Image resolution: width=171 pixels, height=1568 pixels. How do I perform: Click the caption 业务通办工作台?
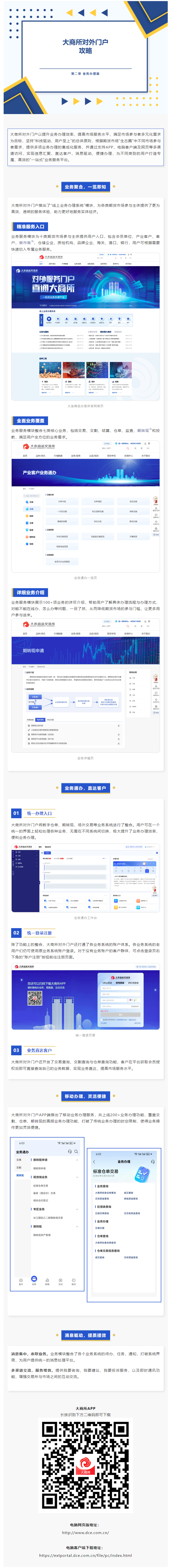click(85, 918)
